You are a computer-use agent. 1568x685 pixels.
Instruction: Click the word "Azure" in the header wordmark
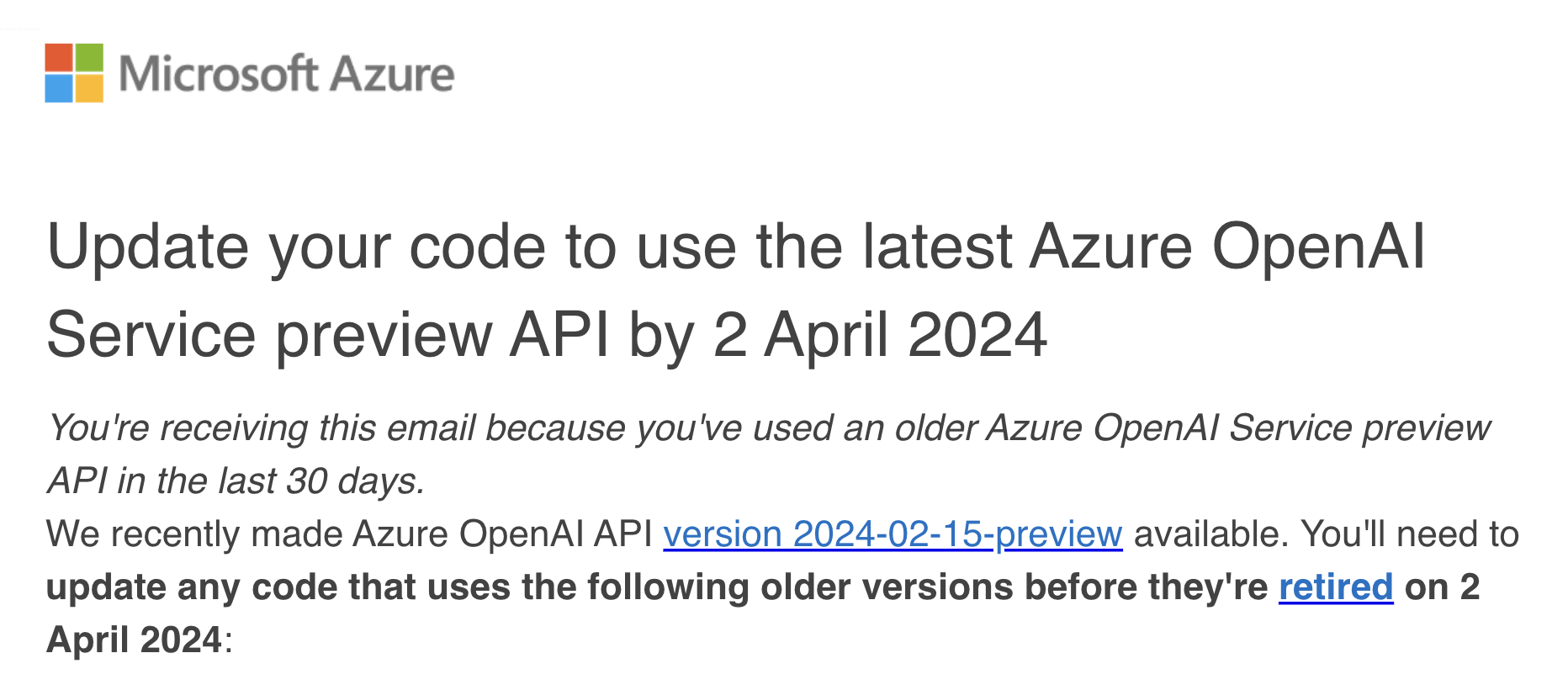[392, 74]
